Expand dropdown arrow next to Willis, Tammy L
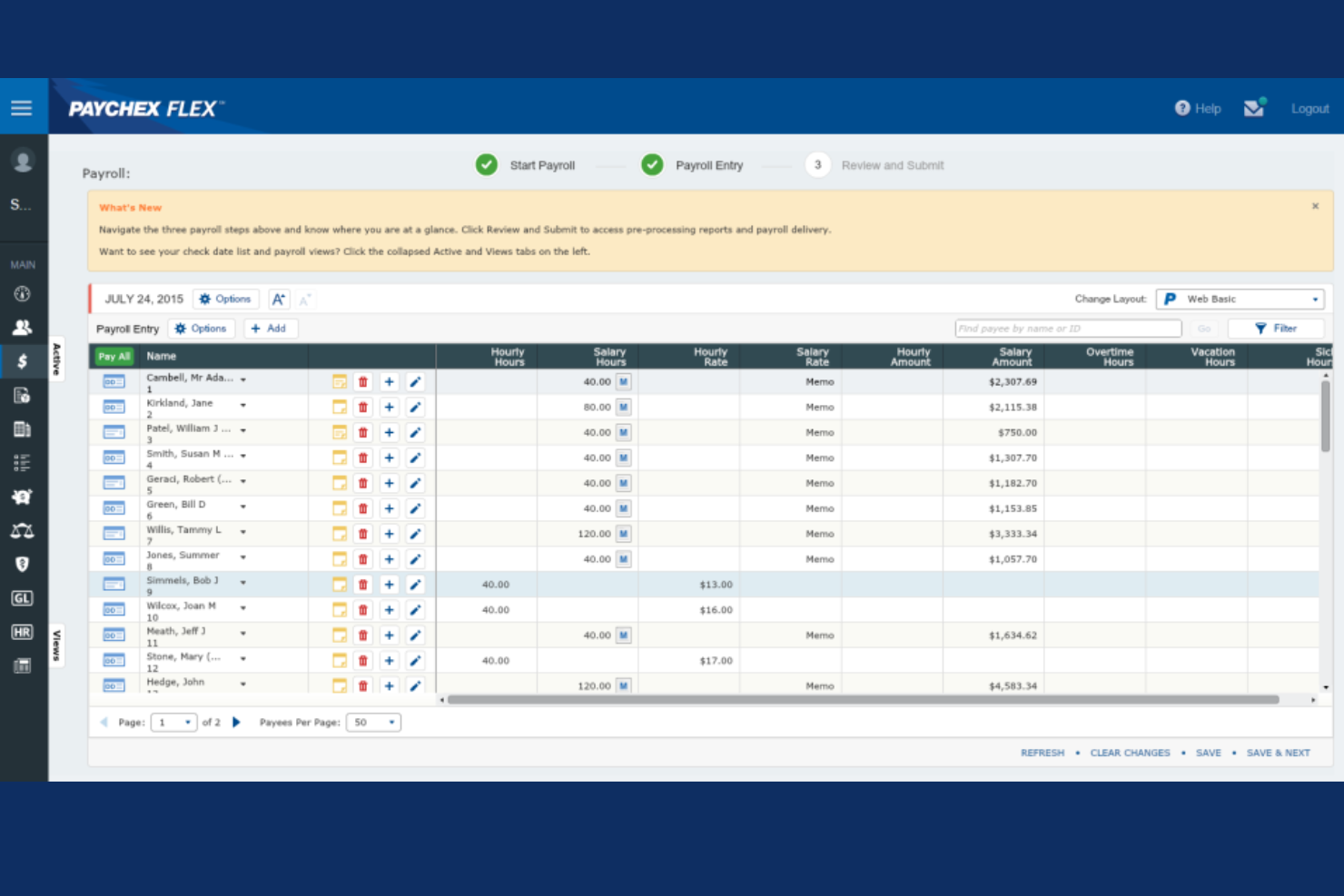Screen dimensions: 1344x896 (x=243, y=532)
